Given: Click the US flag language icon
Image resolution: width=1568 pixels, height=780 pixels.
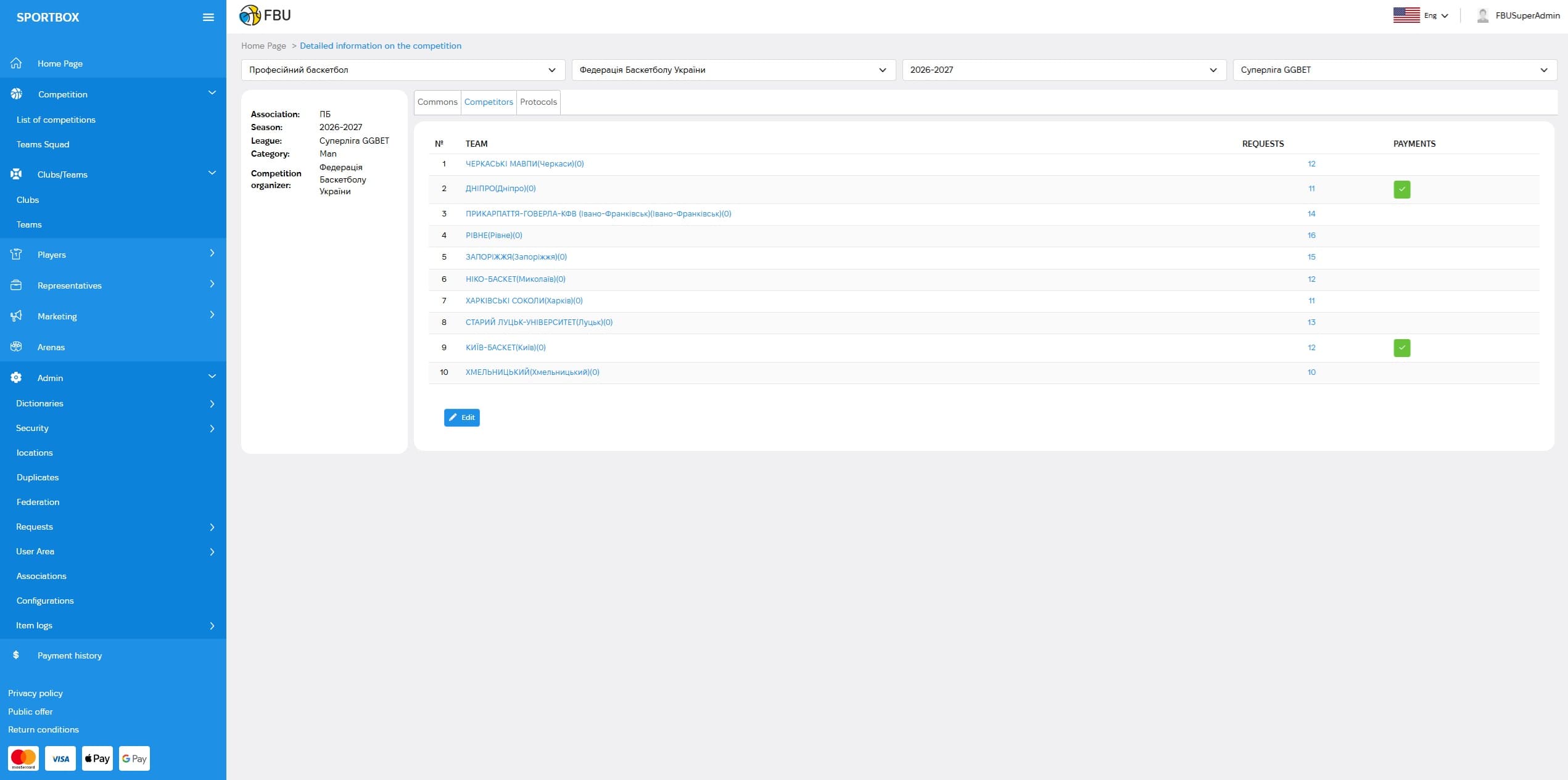Looking at the screenshot, I should (1406, 15).
